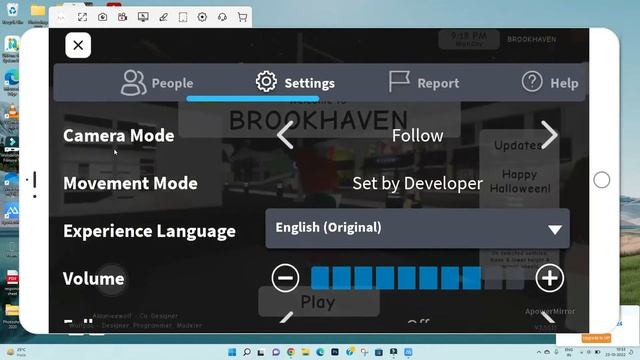This screenshot has height=360, width=640.
Task: Click the device rotate icon in toolbar
Action: pyautogui.click(x=183, y=17)
